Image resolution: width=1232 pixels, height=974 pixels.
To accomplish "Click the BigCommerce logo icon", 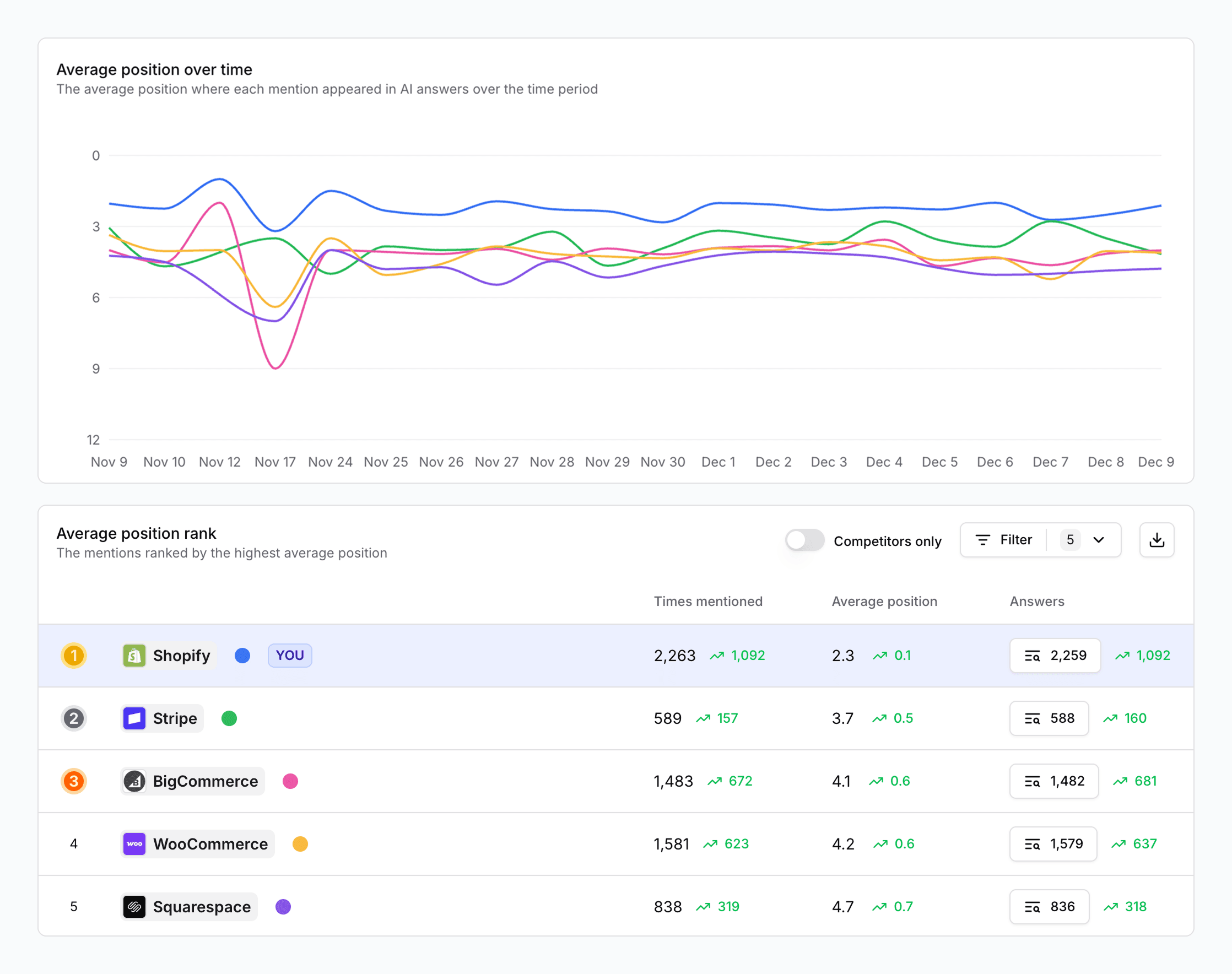I will pyautogui.click(x=134, y=782).
